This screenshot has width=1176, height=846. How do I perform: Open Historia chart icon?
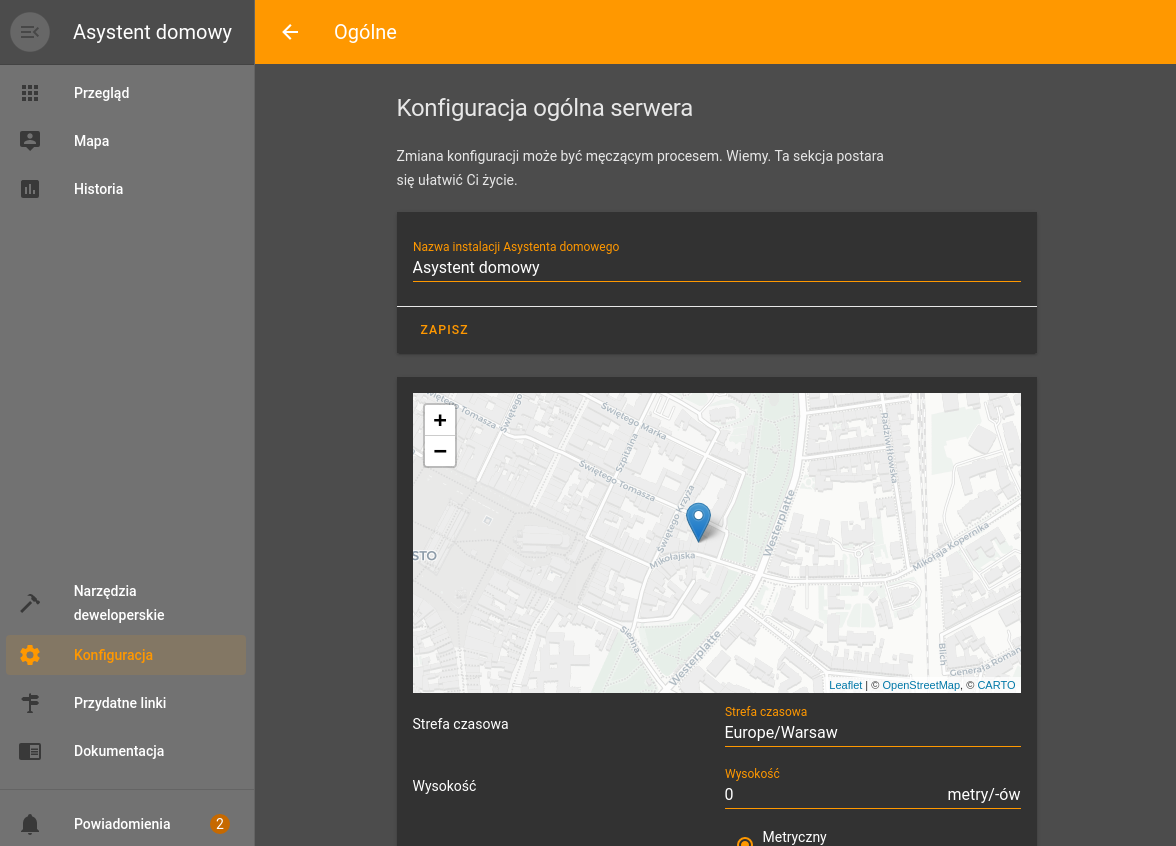30,189
